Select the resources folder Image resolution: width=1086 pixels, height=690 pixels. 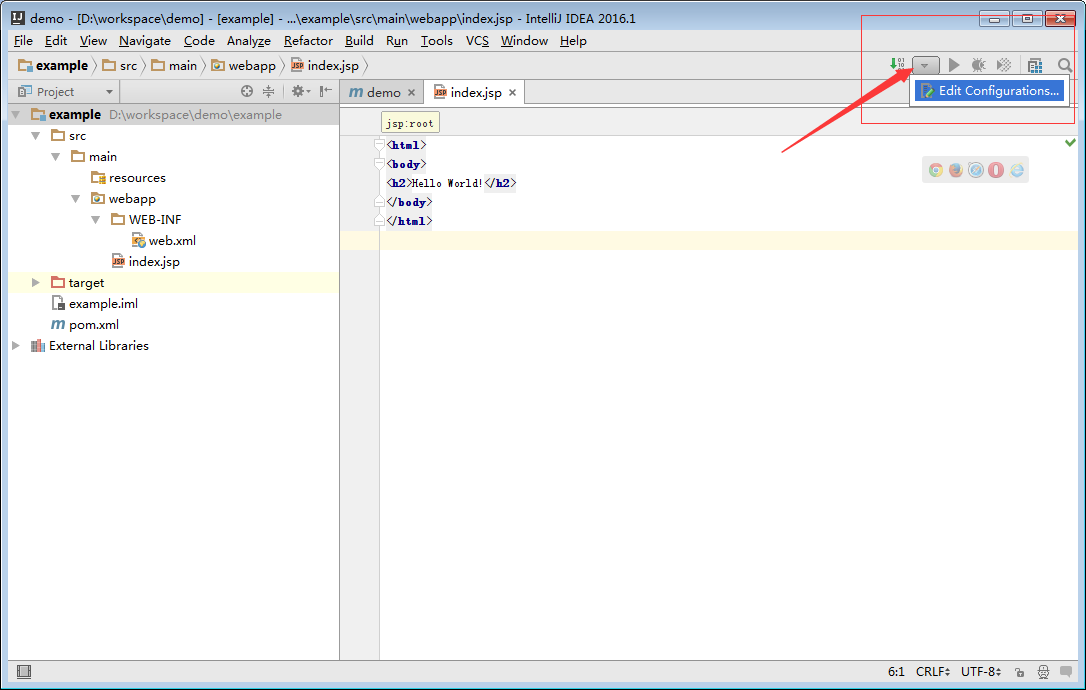pos(129,178)
